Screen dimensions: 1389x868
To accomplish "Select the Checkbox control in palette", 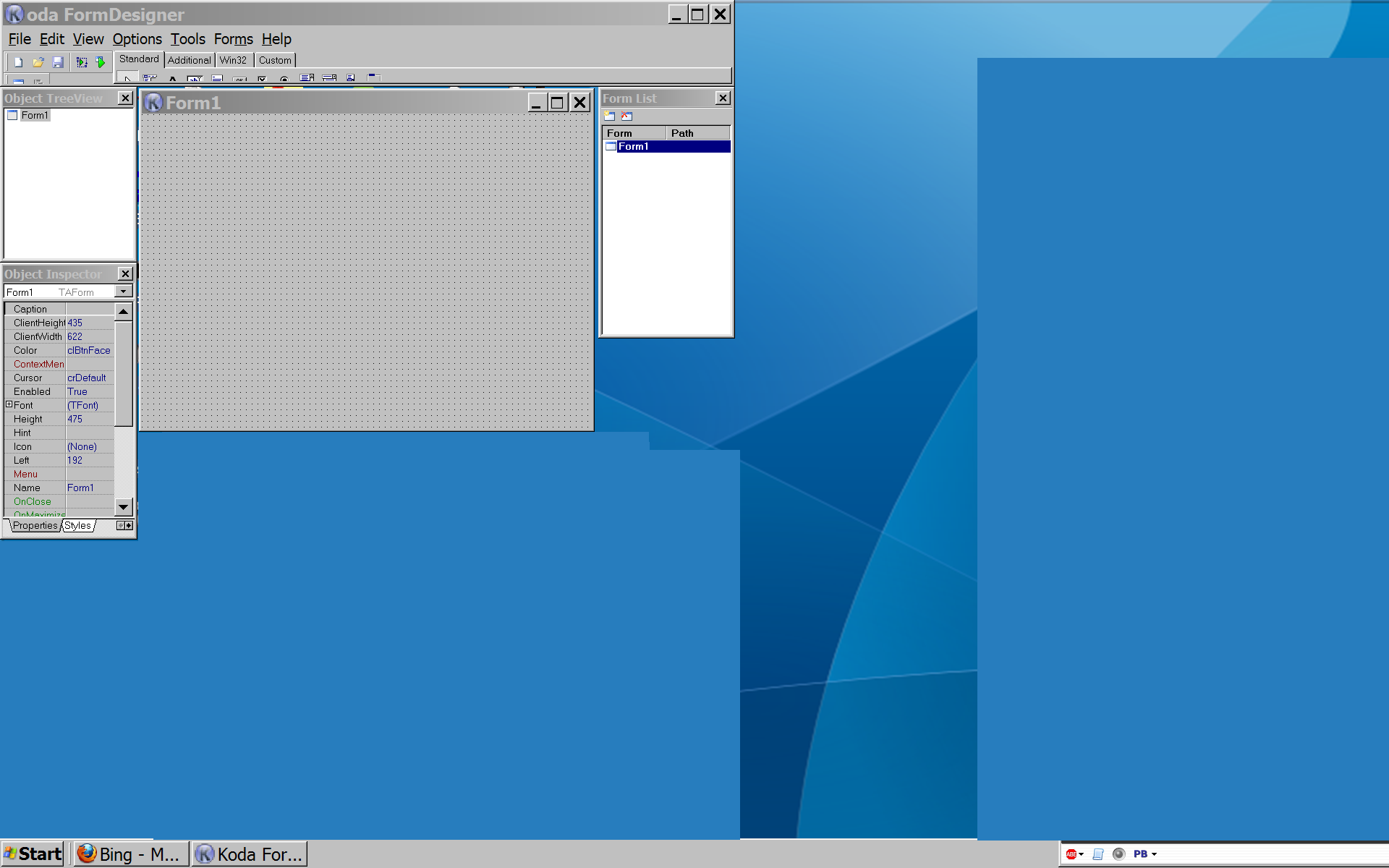I will pyautogui.click(x=262, y=78).
